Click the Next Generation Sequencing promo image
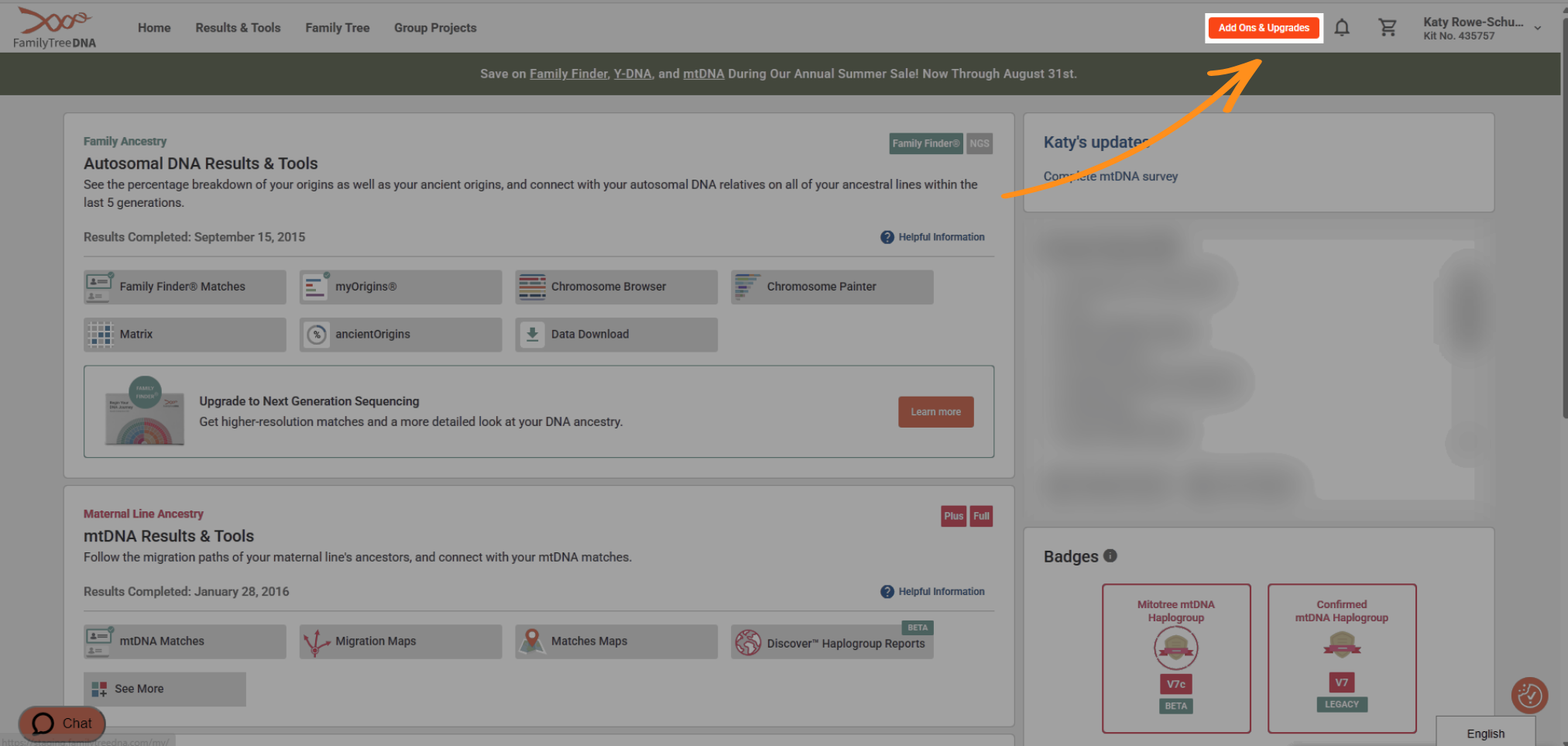This screenshot has width=1568, height=746. click(145, 411)
